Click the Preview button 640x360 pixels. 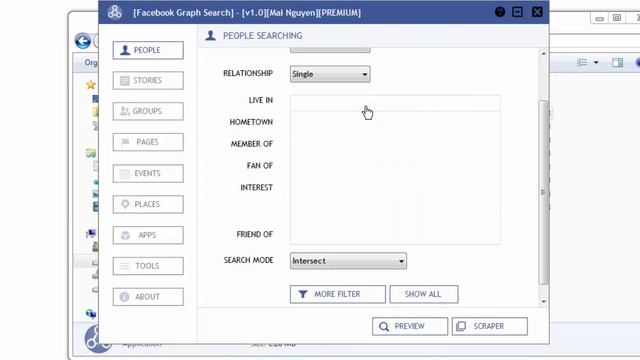tap(410, 327)
